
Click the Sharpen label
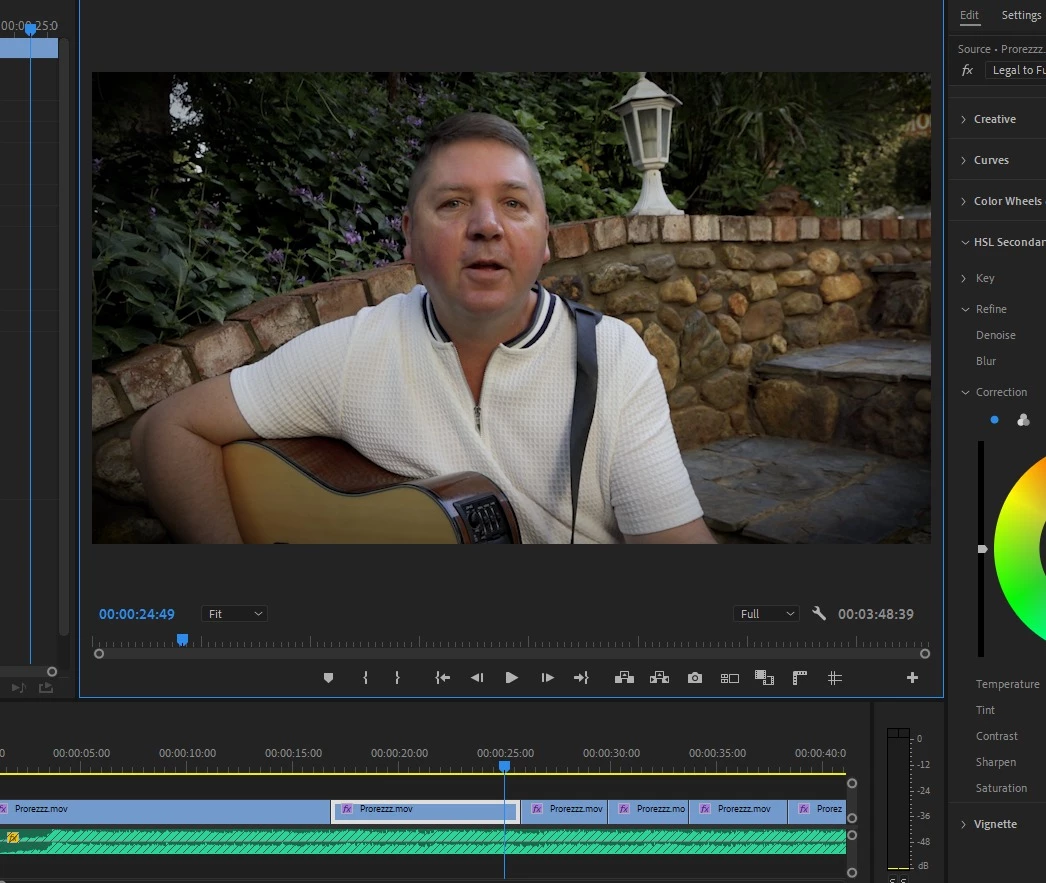pyautogui.click(x=996, y=762)
